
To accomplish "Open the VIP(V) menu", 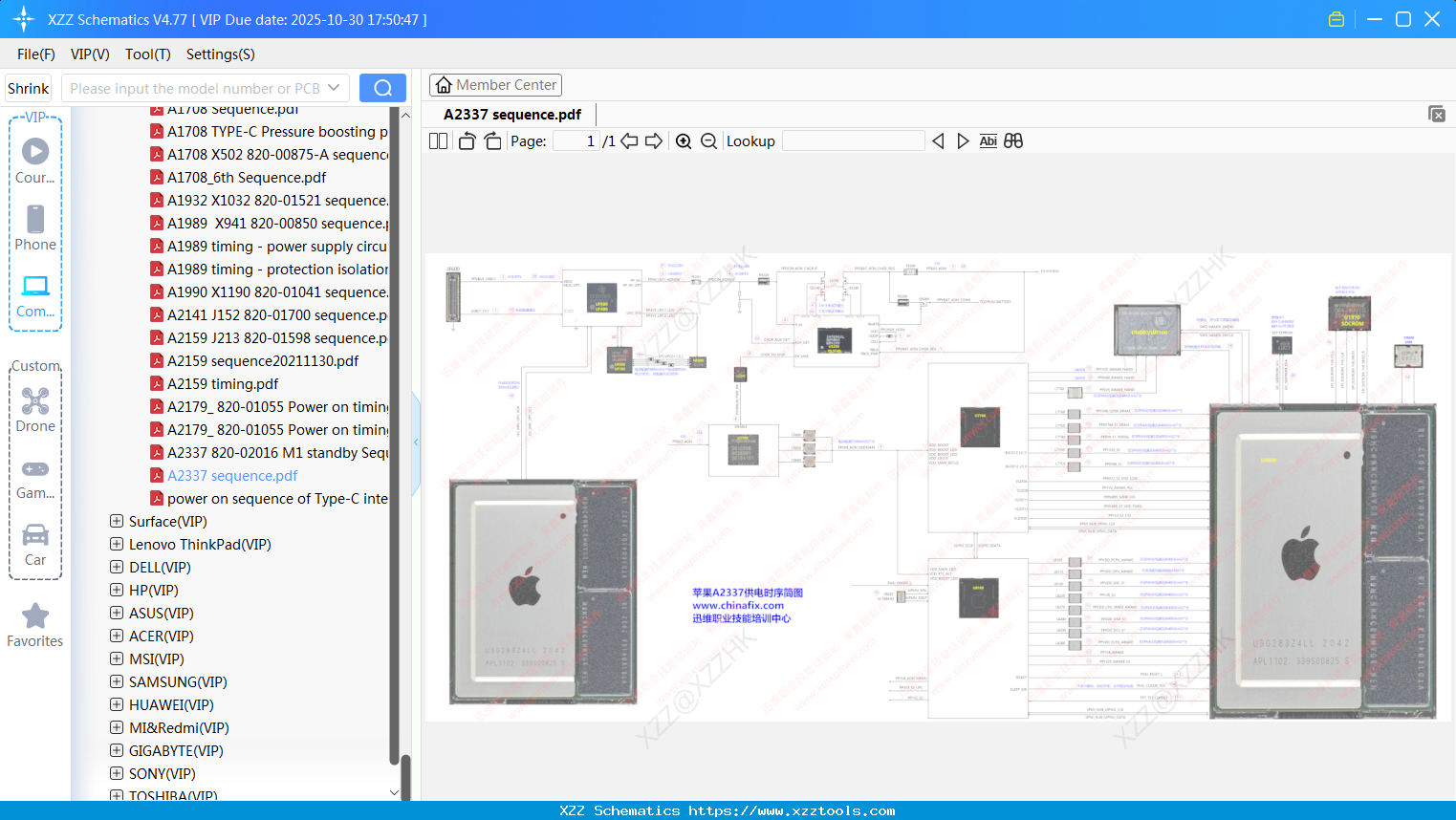I will [x=90, y=54].
